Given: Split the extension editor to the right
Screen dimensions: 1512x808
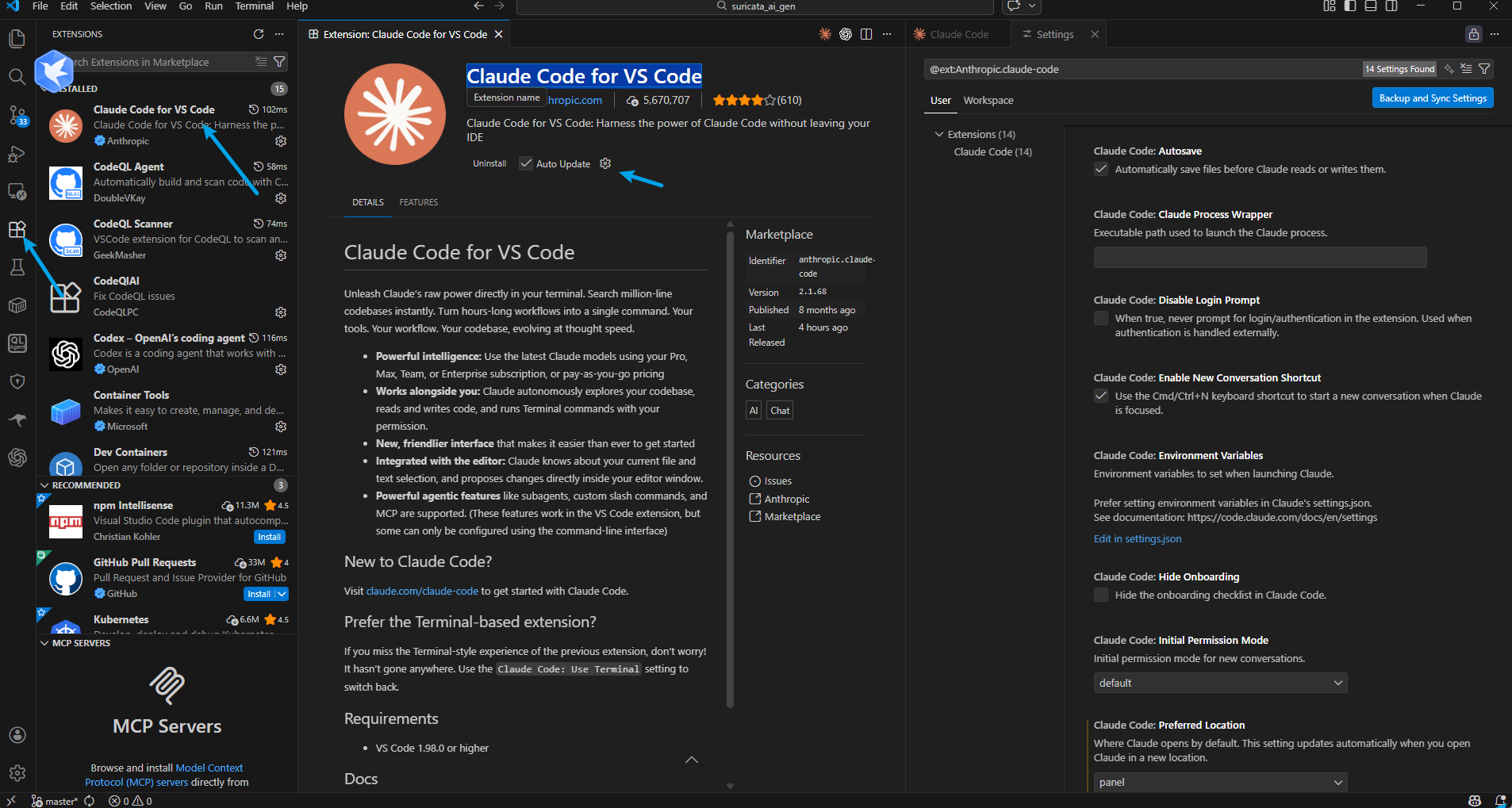Looking at the screenshot, I should (866, 34).
